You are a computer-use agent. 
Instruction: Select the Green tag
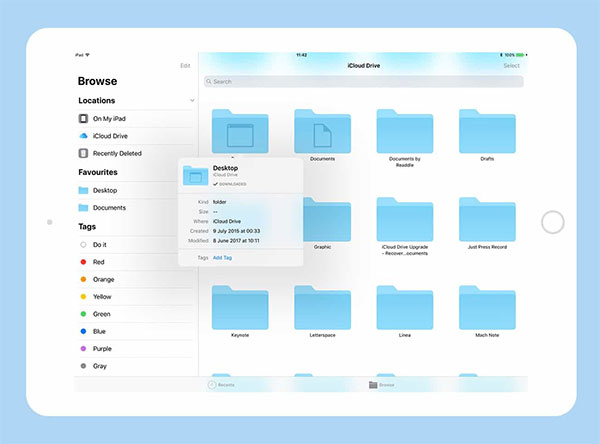[135, 314]
